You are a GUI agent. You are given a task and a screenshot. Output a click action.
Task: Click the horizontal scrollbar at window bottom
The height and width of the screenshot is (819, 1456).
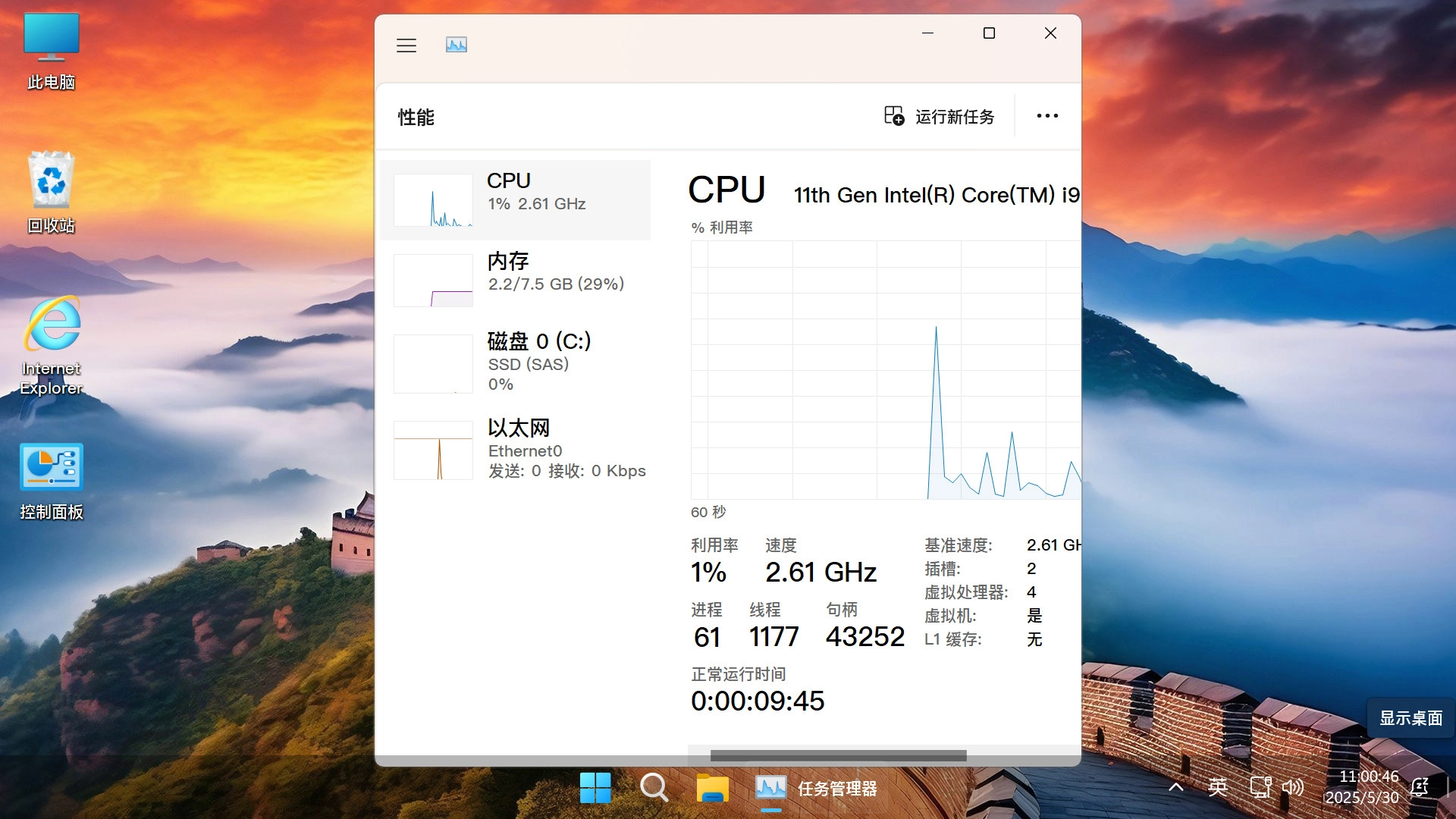pyautogui.click(x=838, y=755)
